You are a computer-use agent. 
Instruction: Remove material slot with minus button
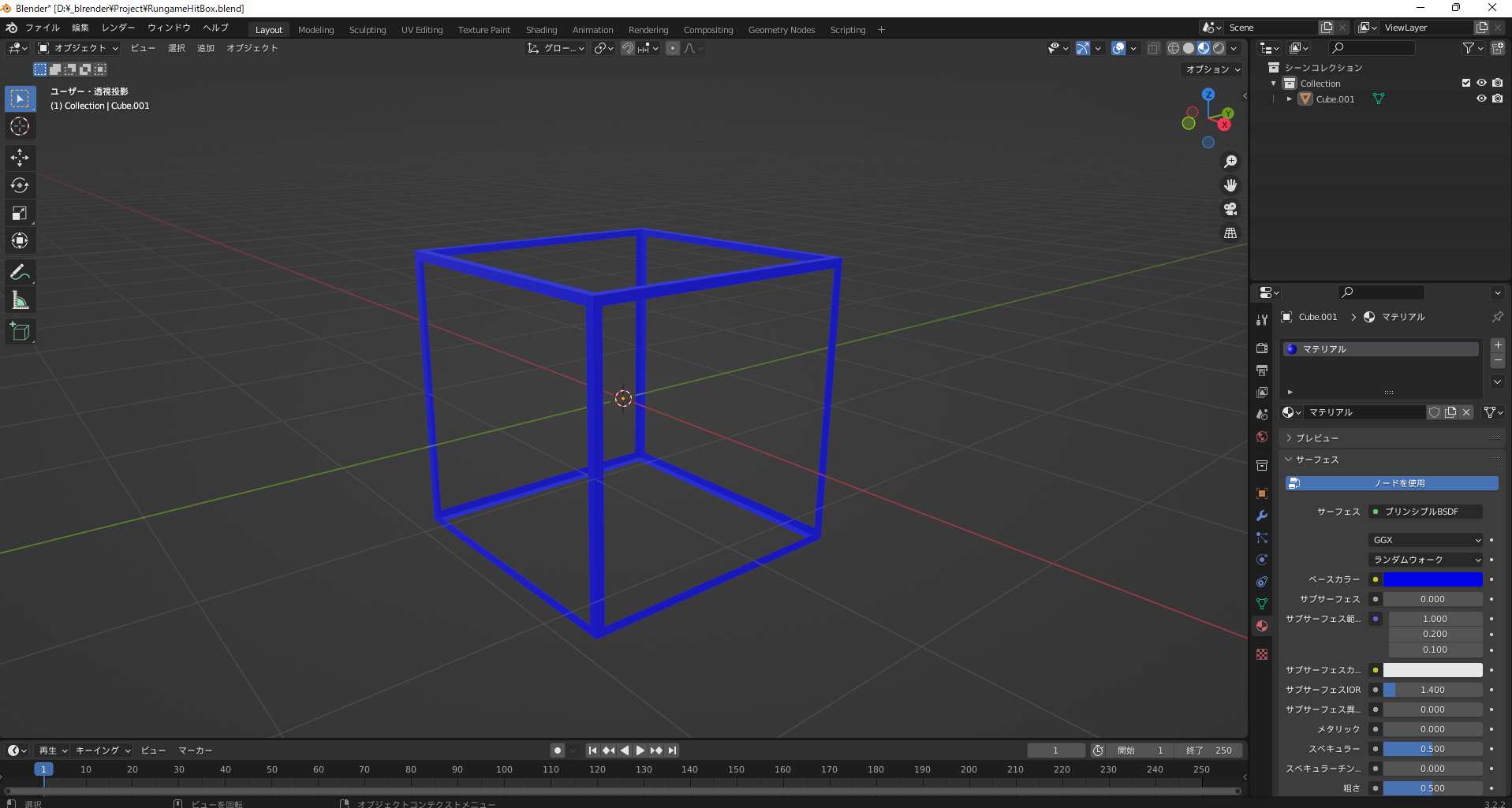pyautogui.click(x=1498, y=360)
